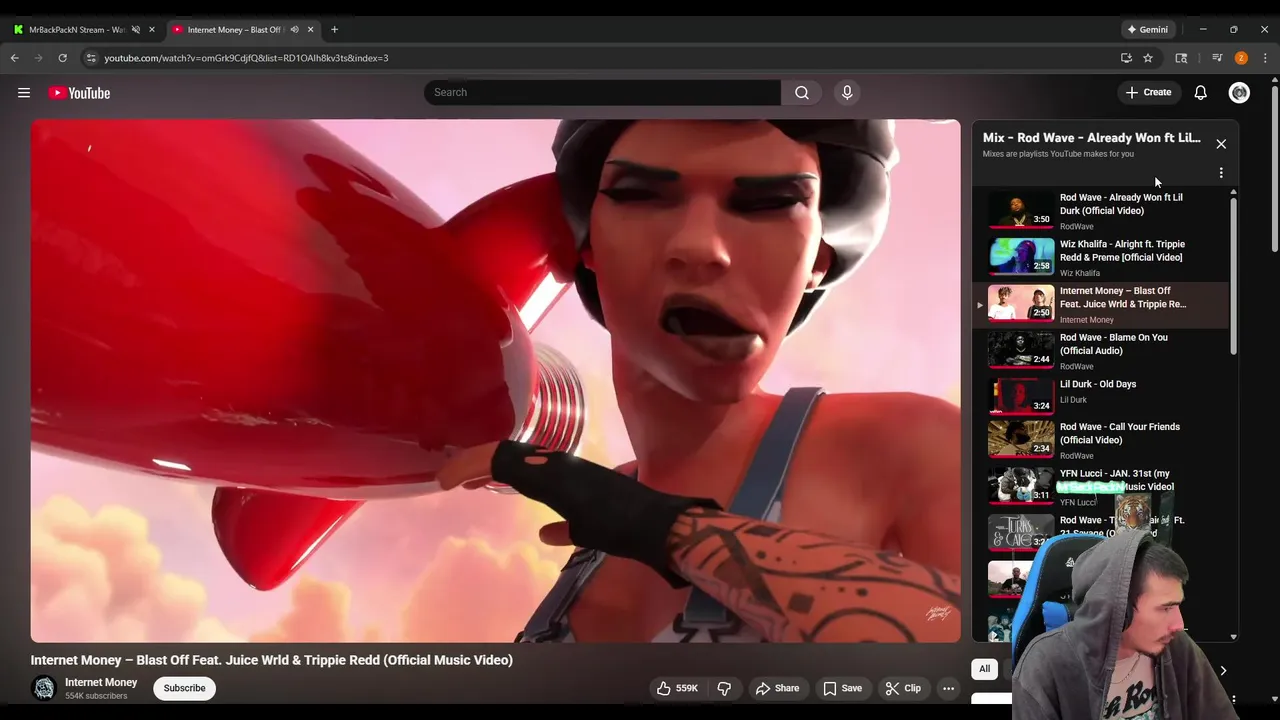This screenshot has width=1280, height=720.
Task: Click the Create button
Action: pyautogui.click(x=1148, y=92)
